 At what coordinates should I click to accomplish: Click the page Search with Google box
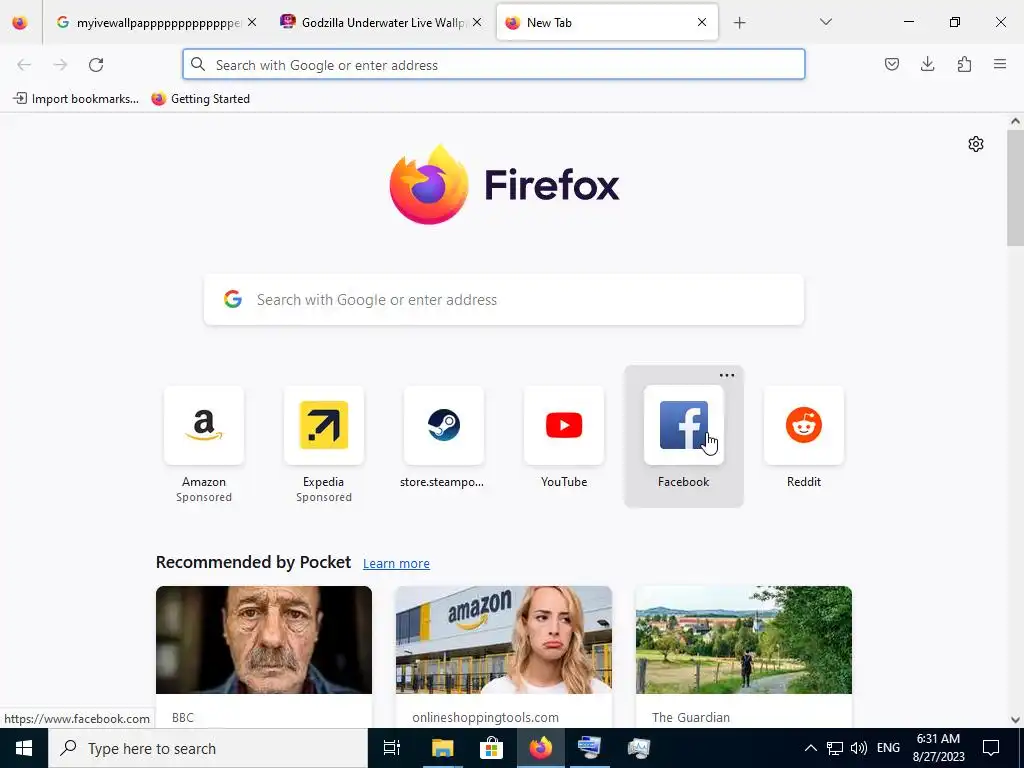click(504, 300)
